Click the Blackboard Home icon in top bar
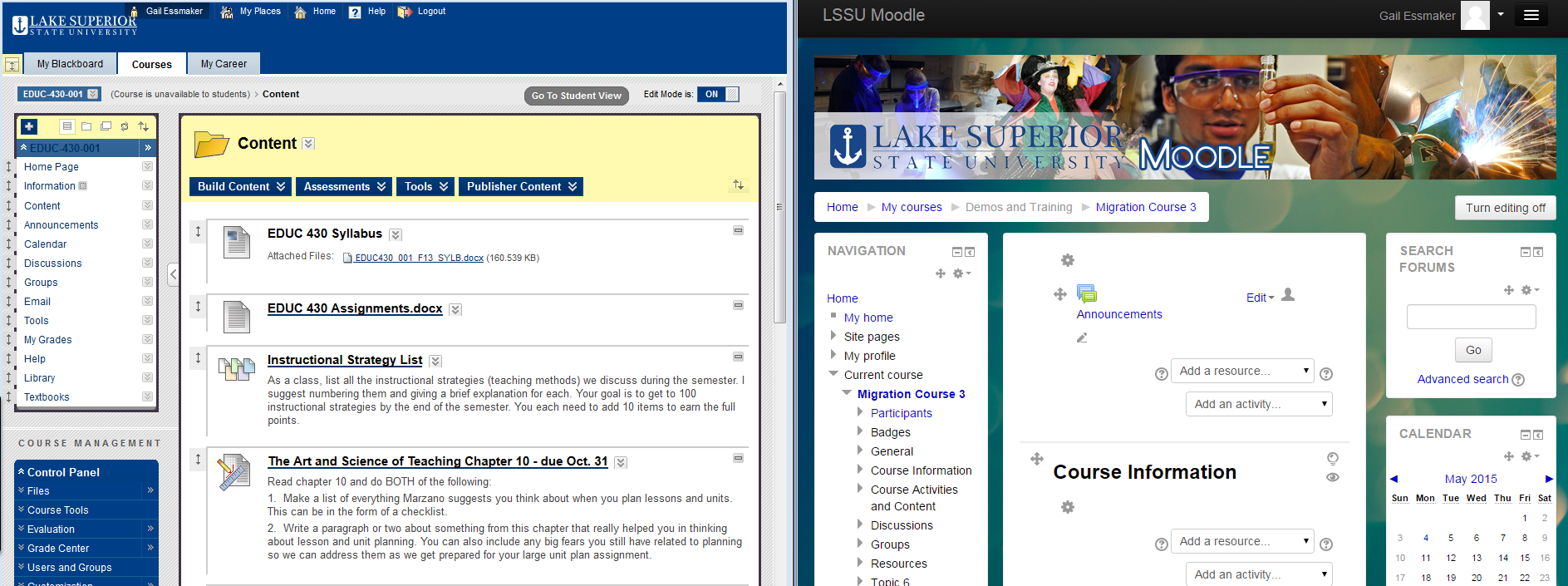This screenshot has height=586, width=1568. tap(300, 12)
